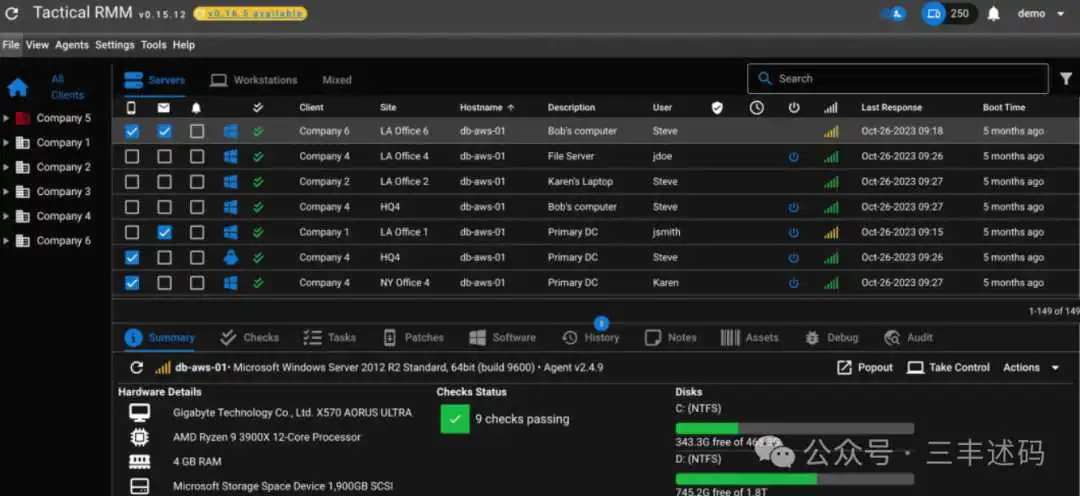This screenshot has width=1080, height=496.
Task: Uncheck SMS alert checkbox for Company 6 row
Action: (x=132, y=131)
